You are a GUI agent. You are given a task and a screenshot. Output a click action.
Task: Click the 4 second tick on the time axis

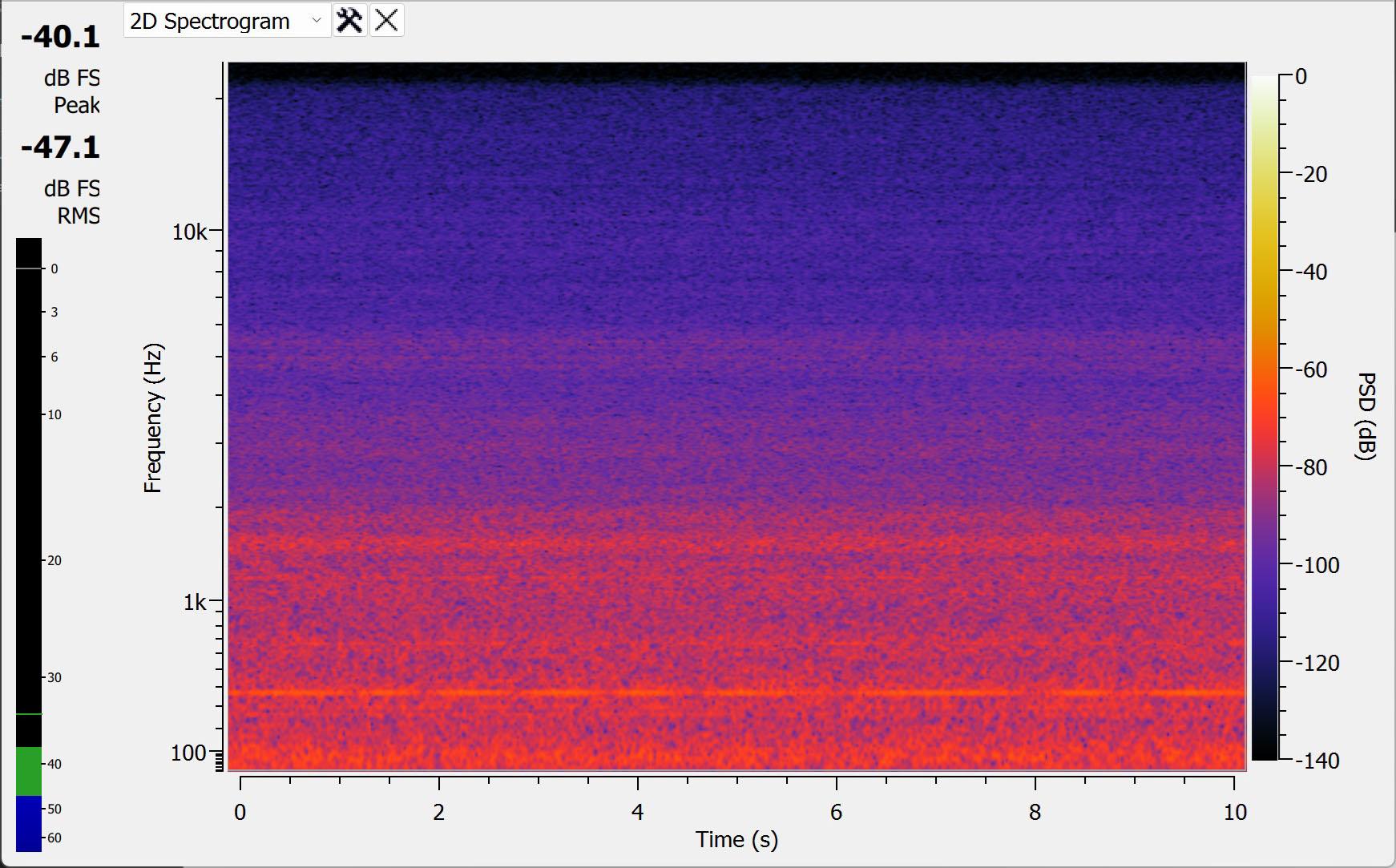click(637, 812)
